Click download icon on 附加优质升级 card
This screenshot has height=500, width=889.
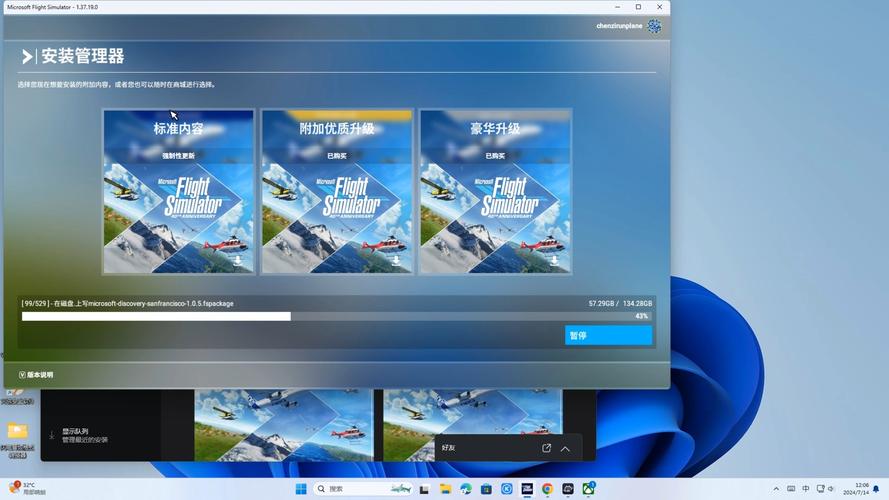pyautogui.click(x=396, y=260)
